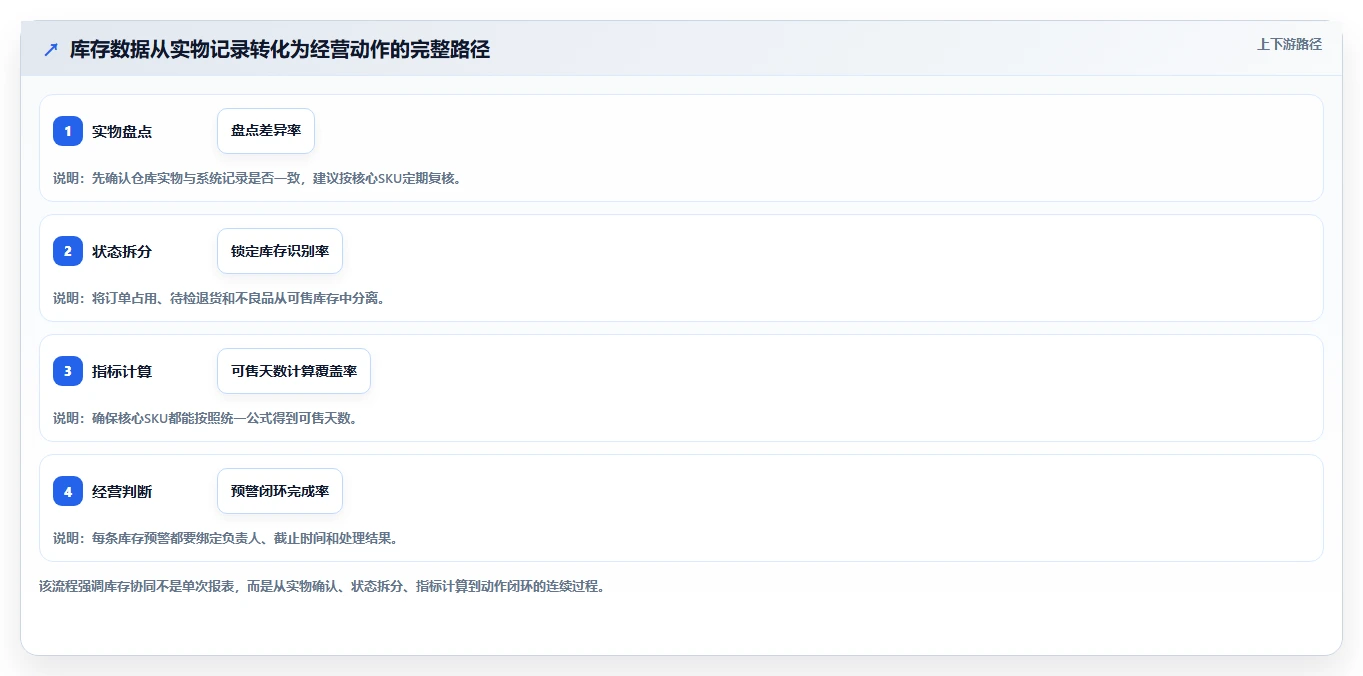Click step number badge 4 for 经营判断
The image size is (1363, 676).
pos(68,491)
